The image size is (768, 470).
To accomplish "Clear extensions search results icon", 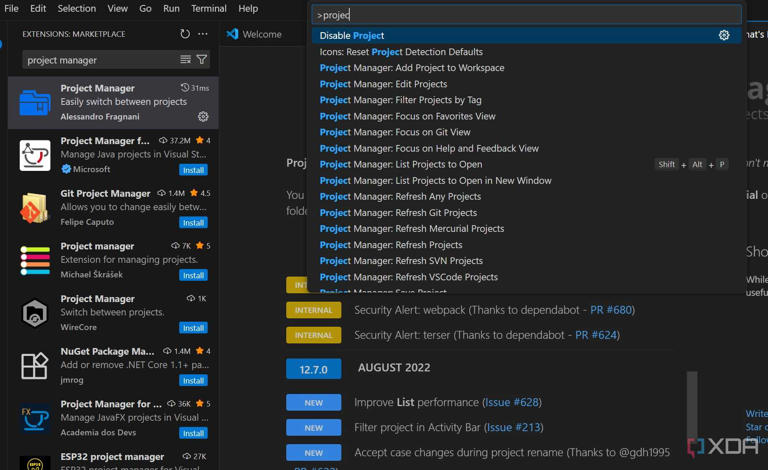I will (x=185, y=60).
